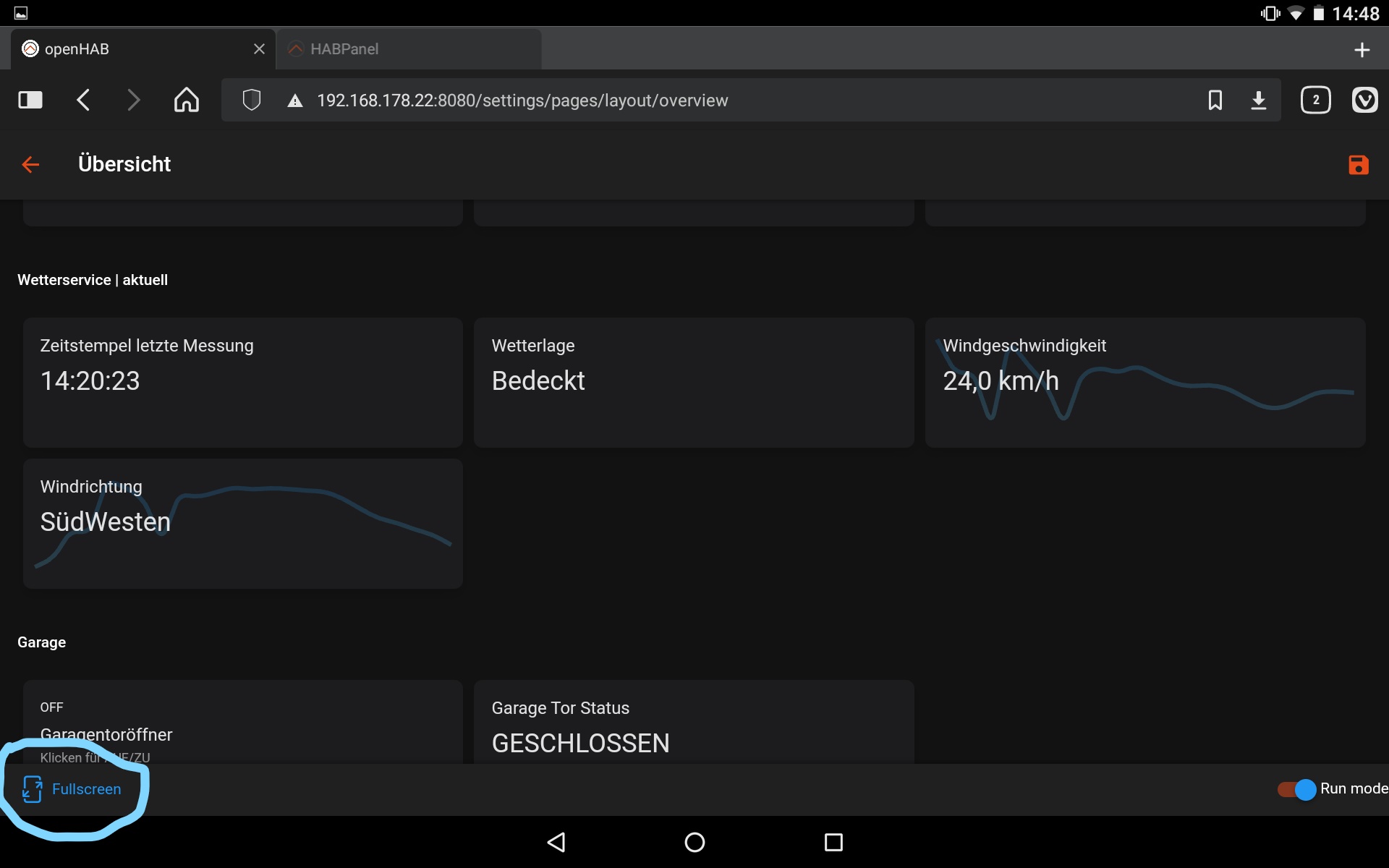
Task: Click the Übersicht page title
Action: coord(124,164)
